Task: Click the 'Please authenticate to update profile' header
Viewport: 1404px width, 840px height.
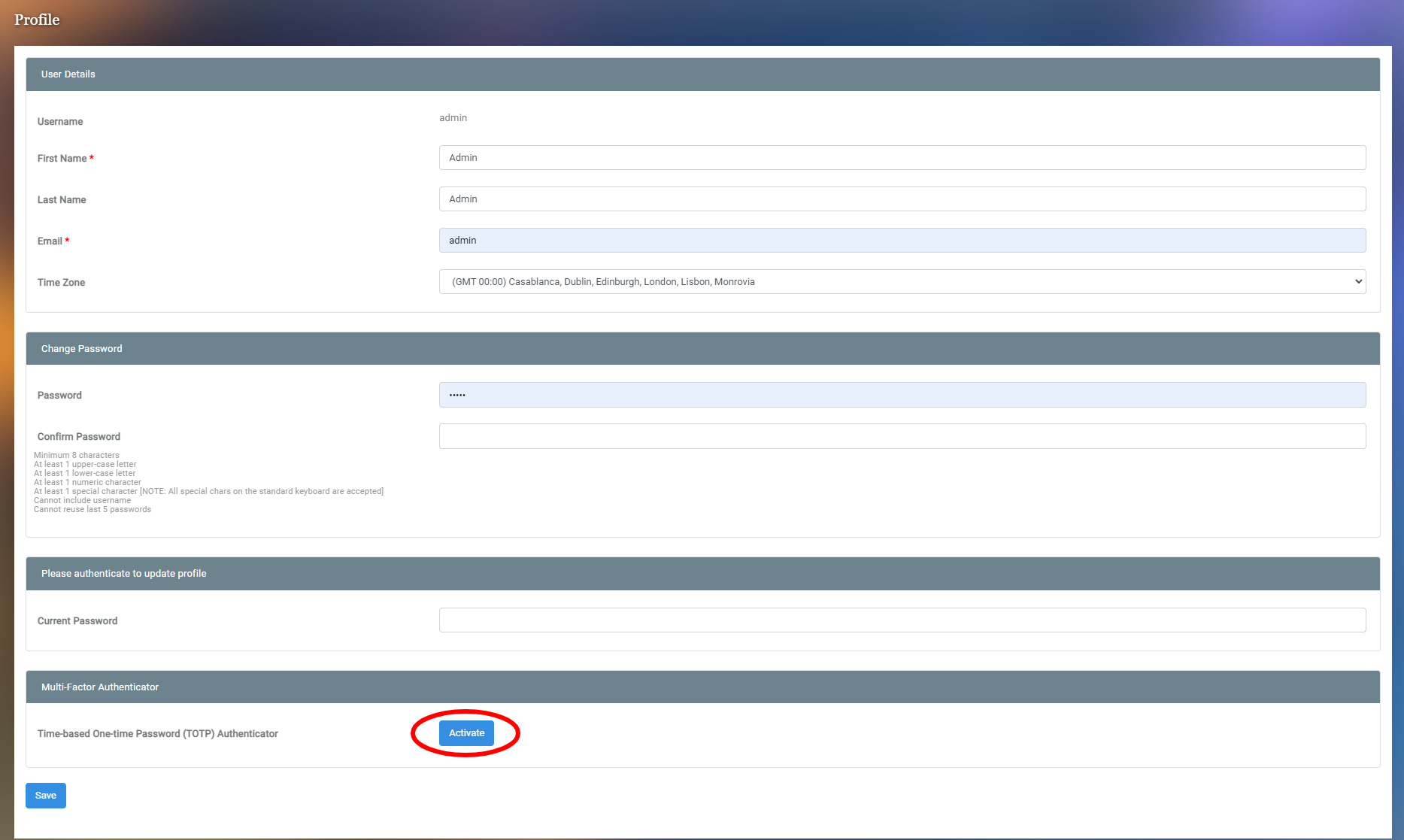Action: [703, 574]
